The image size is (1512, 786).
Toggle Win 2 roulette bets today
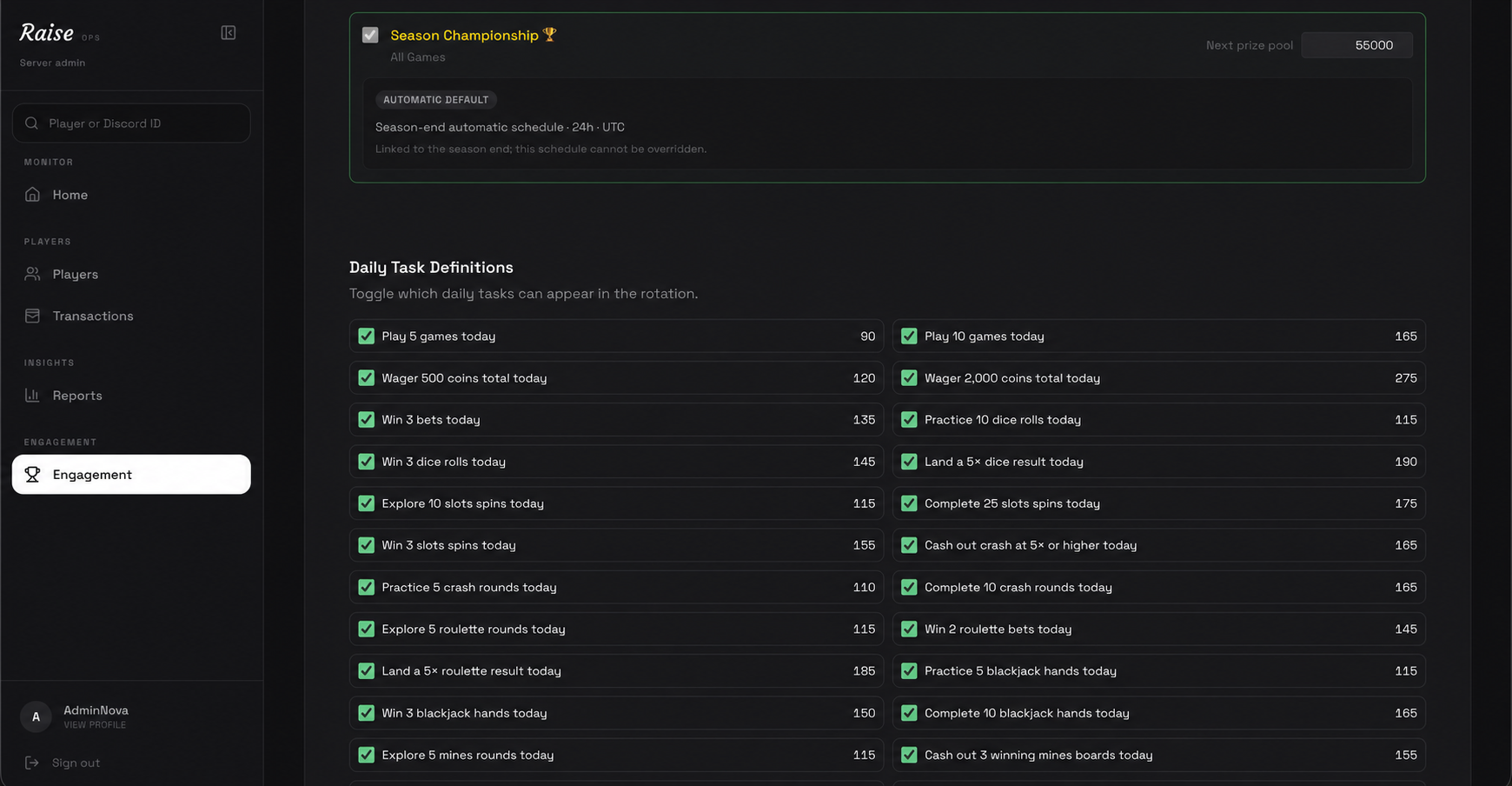tap(909, 629)
